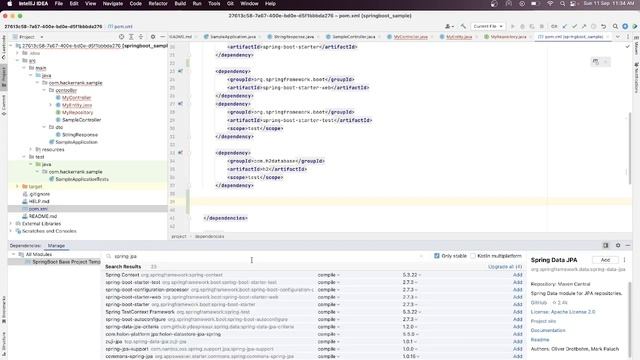This screenshot has height=360, width=640.
Task: Select the Manage tab in Dependencies
Action: pyautogui.click(x=56, y=246)
